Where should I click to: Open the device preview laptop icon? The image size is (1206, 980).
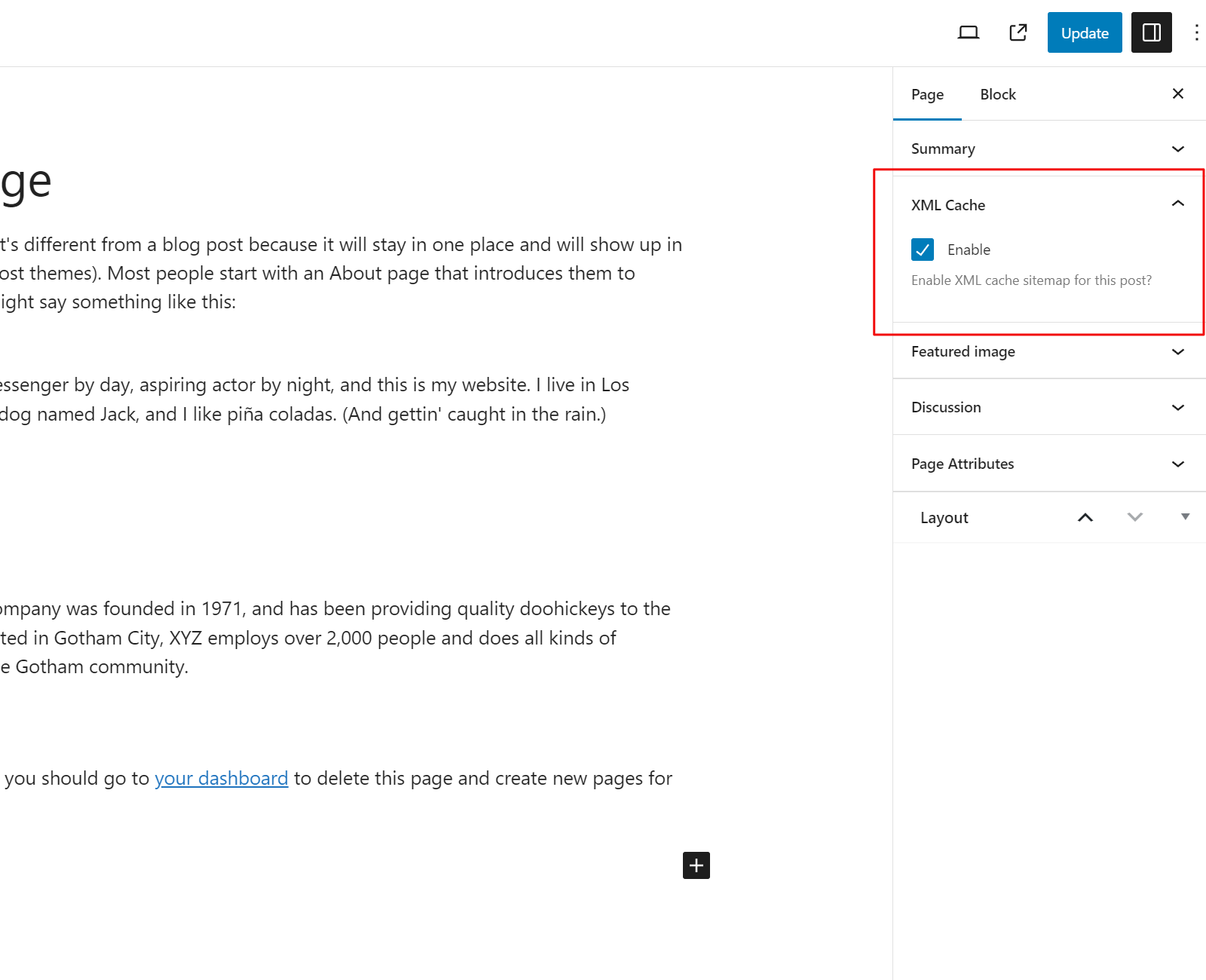coord(968,32)
